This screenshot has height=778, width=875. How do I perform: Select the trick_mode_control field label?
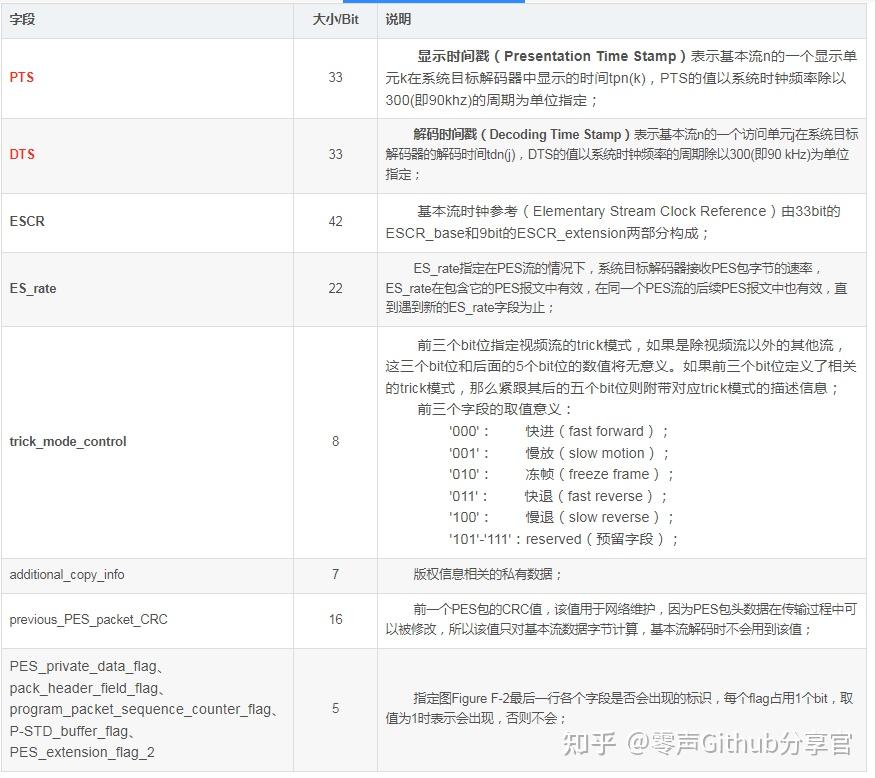[x=67, y=441]
